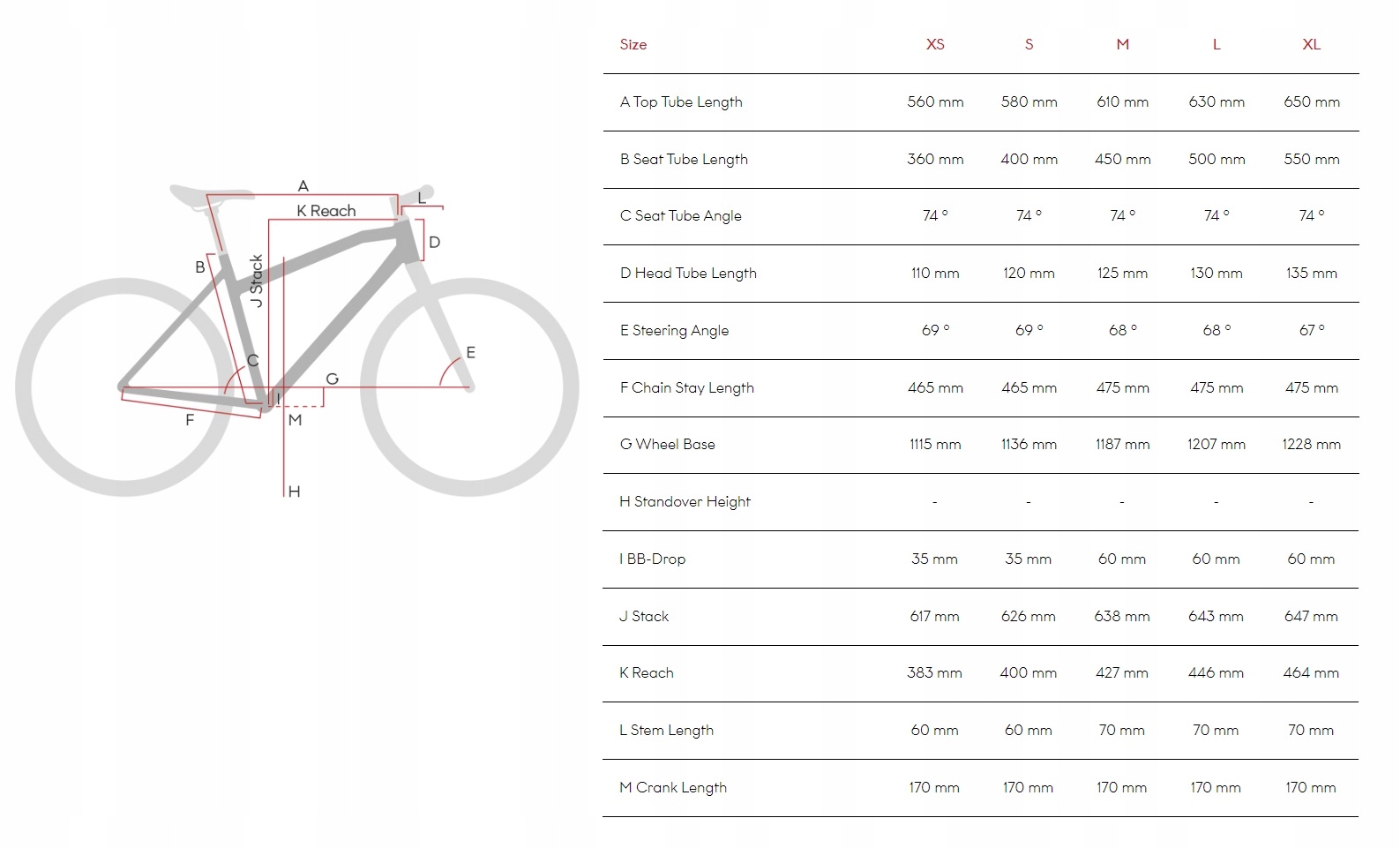Image resolution: width=1400 pixels, height=848 pixels.
Task: Click the 464 mm reach value
Action: pyautogui.click(x=1311, y=672)
